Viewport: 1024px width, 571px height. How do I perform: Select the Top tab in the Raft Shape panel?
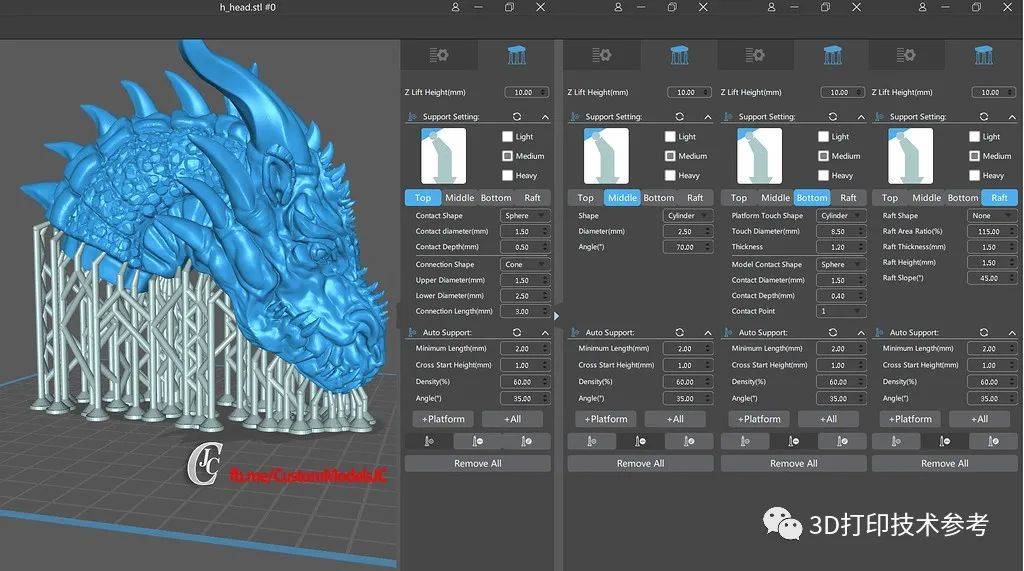[x=890, y=198]
